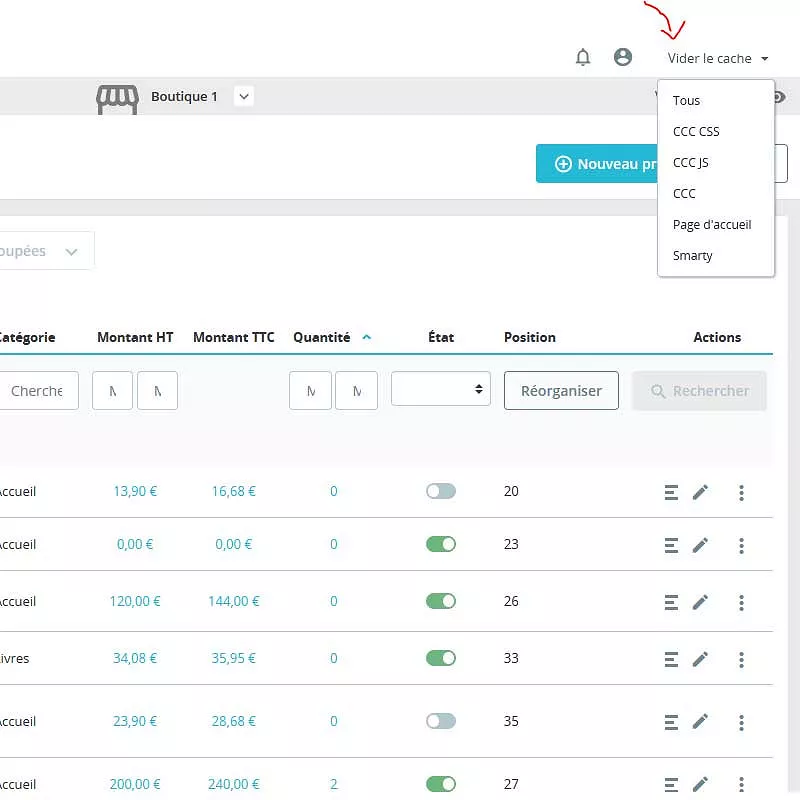Screen dimensions: 800x800
Task: Open list icon for the 23,90 € row
Action: coord(671,722)
